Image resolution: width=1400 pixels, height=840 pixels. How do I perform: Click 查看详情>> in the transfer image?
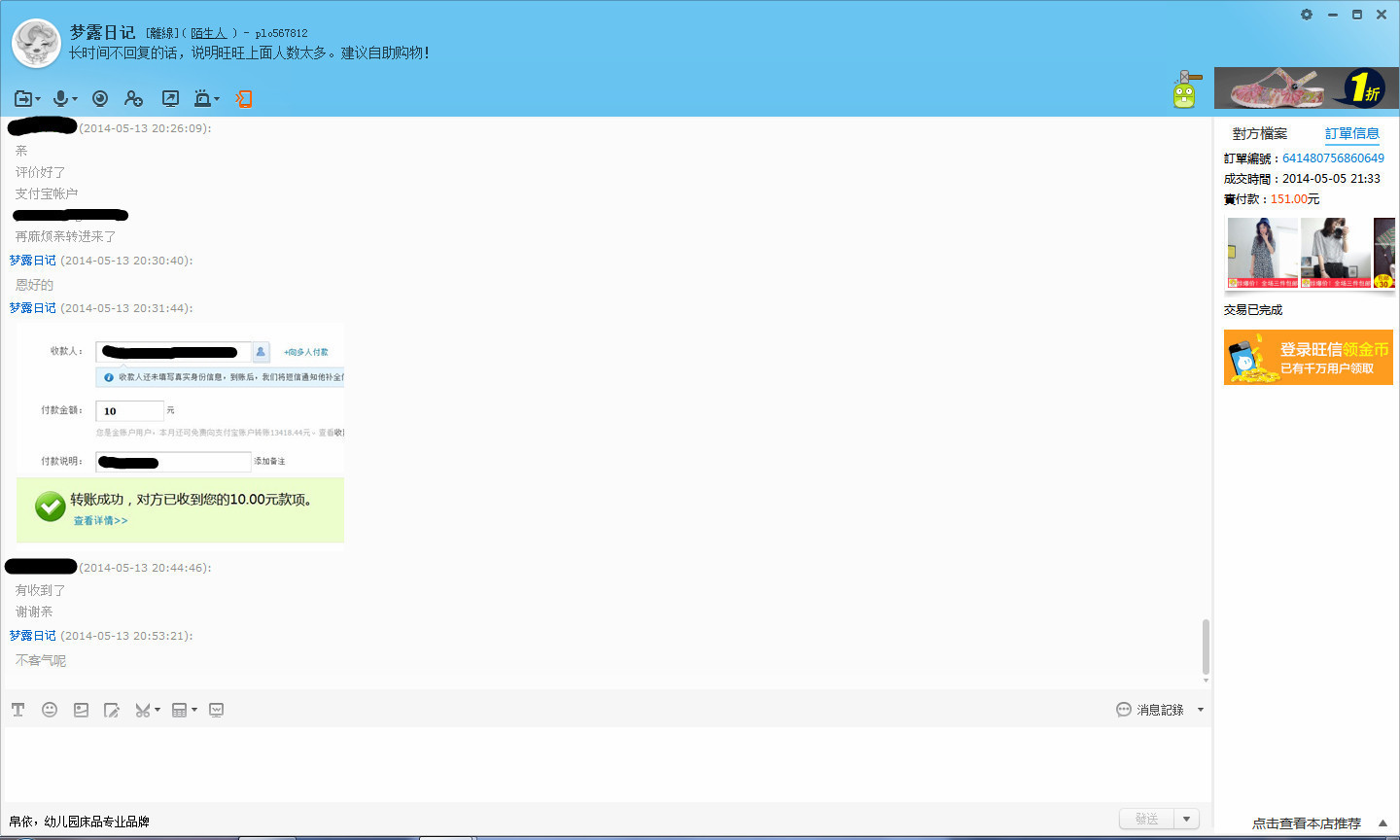click(101, 521)
